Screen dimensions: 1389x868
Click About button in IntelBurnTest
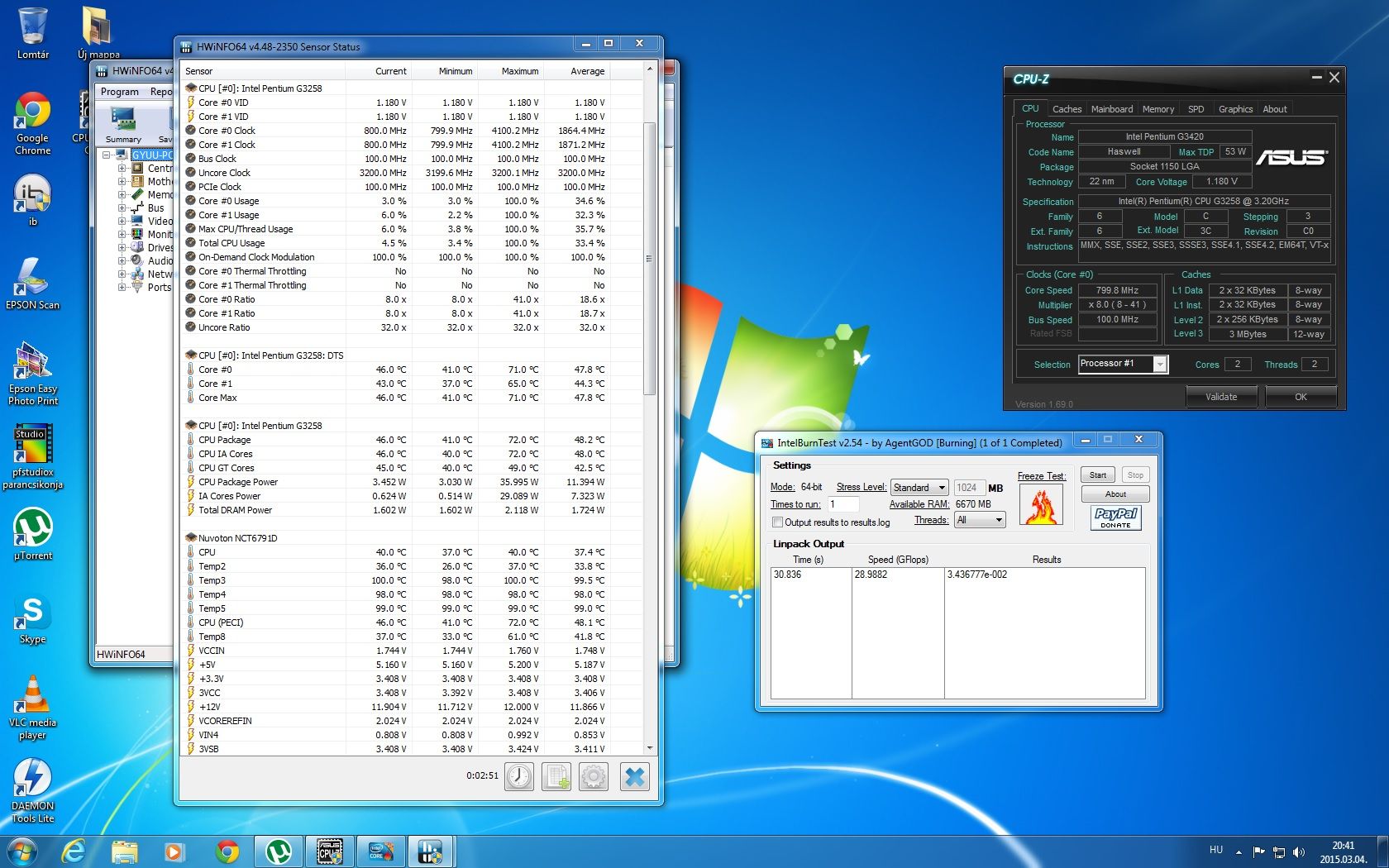(x=1115, y=494)
